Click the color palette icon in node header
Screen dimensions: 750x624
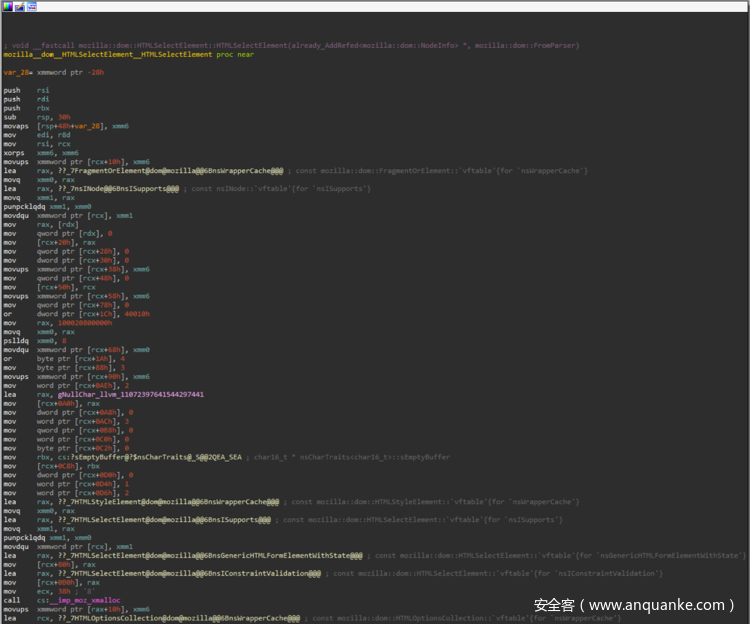click(x=8, y=6)
